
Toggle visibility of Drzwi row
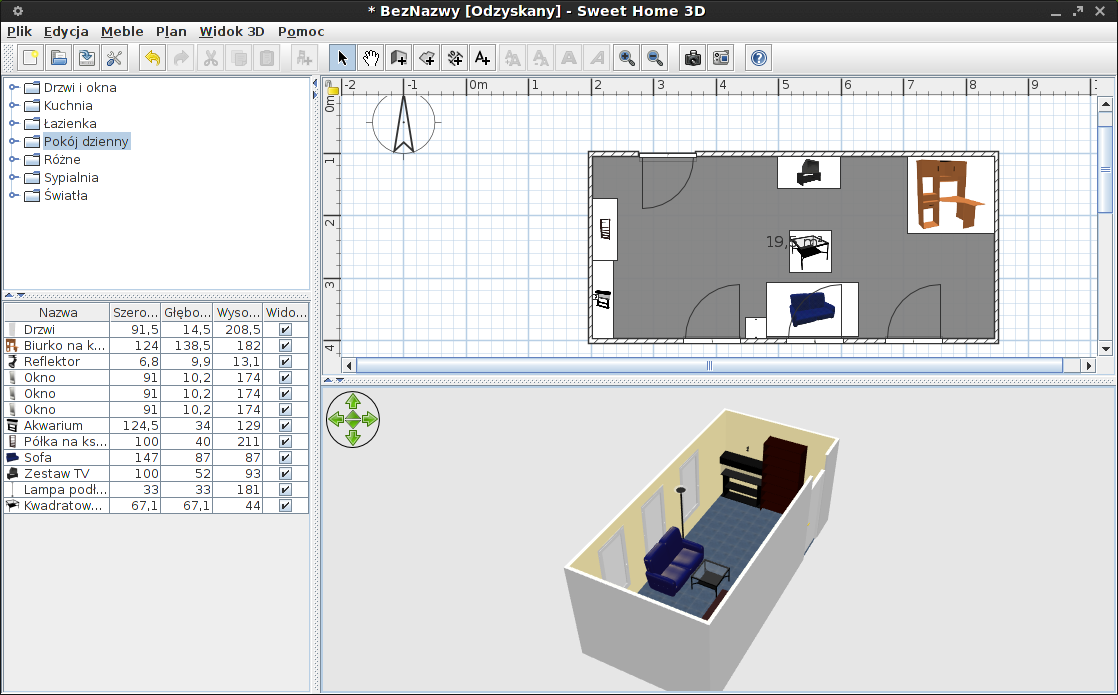pos(285,329)
